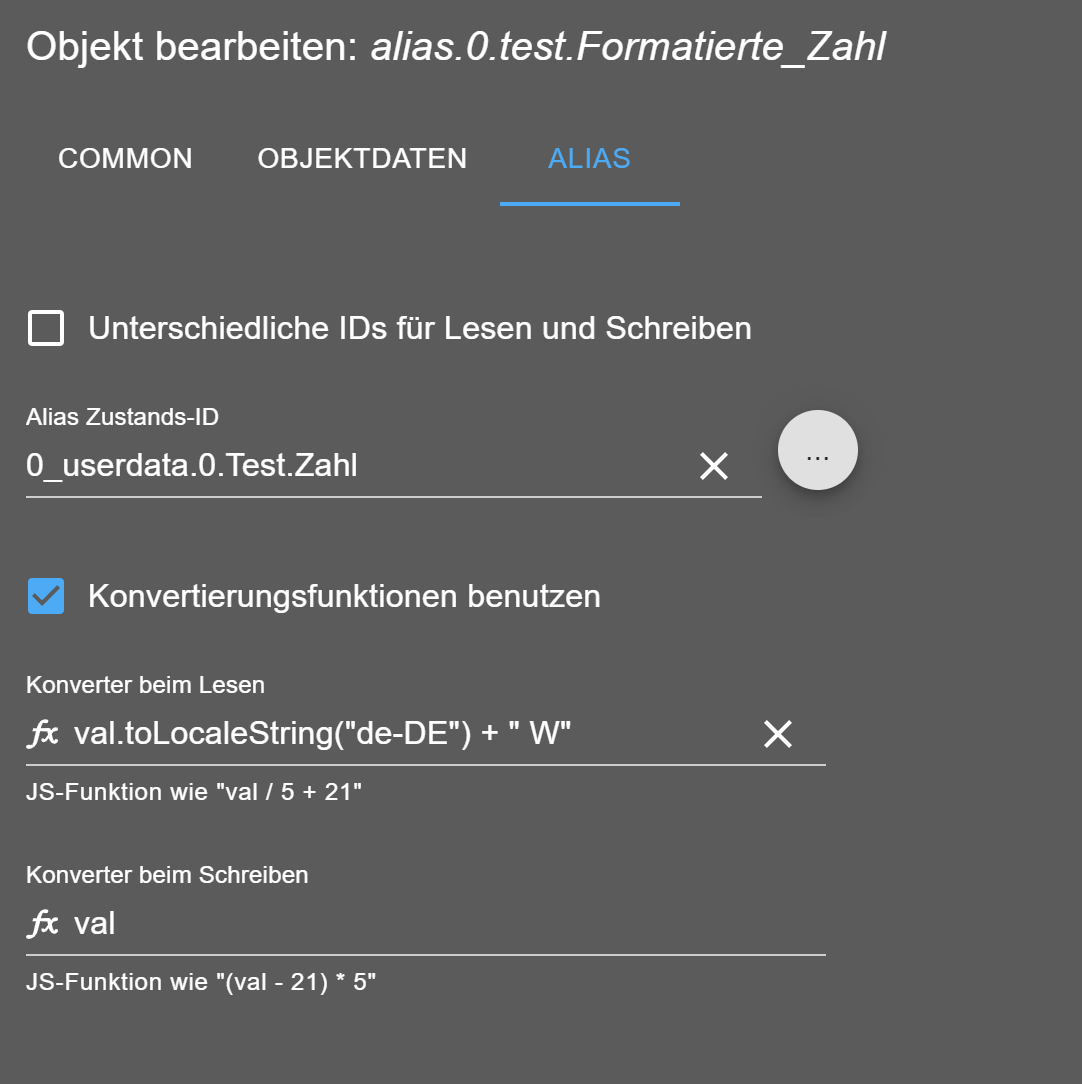Click the hint text "val / 5 + 21"
Screen dimensions: 1082x1084
click(289, 792)
